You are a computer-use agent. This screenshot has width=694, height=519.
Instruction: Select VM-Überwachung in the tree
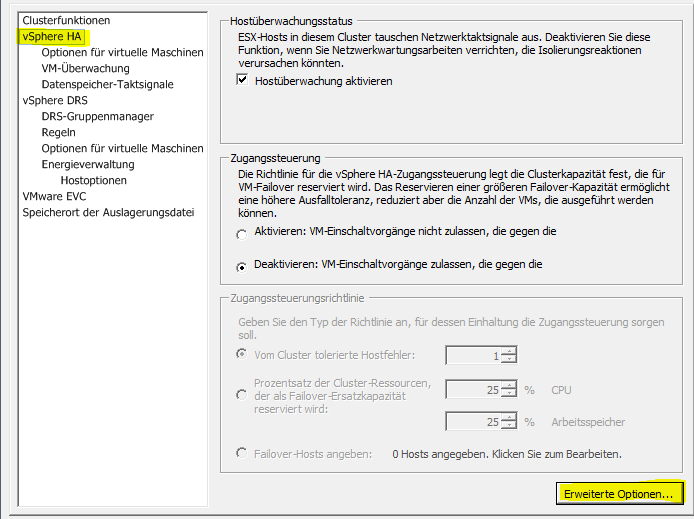(x=85, y=68)
